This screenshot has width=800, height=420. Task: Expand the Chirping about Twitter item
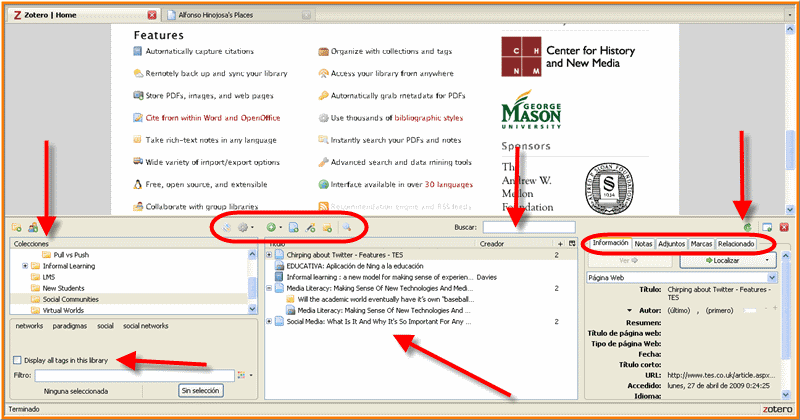pyautogui.click(x=269, y=255)
